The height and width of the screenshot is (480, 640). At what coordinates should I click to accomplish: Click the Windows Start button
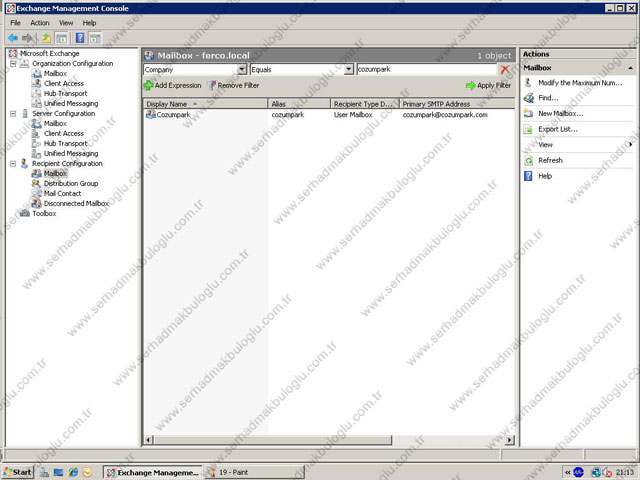tap(18, 472)
